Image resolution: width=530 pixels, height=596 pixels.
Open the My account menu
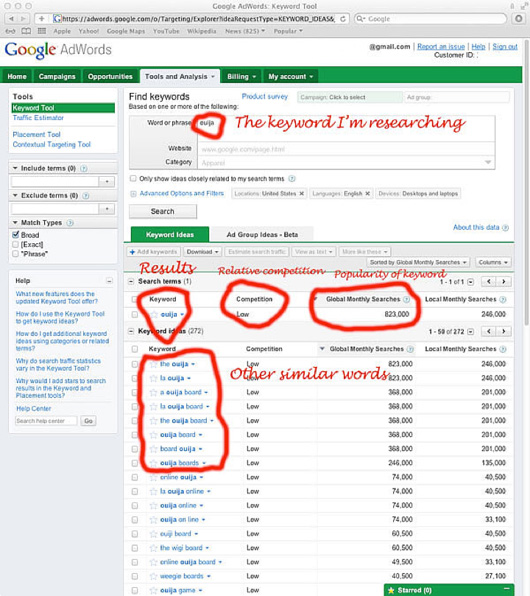[291, 76]
